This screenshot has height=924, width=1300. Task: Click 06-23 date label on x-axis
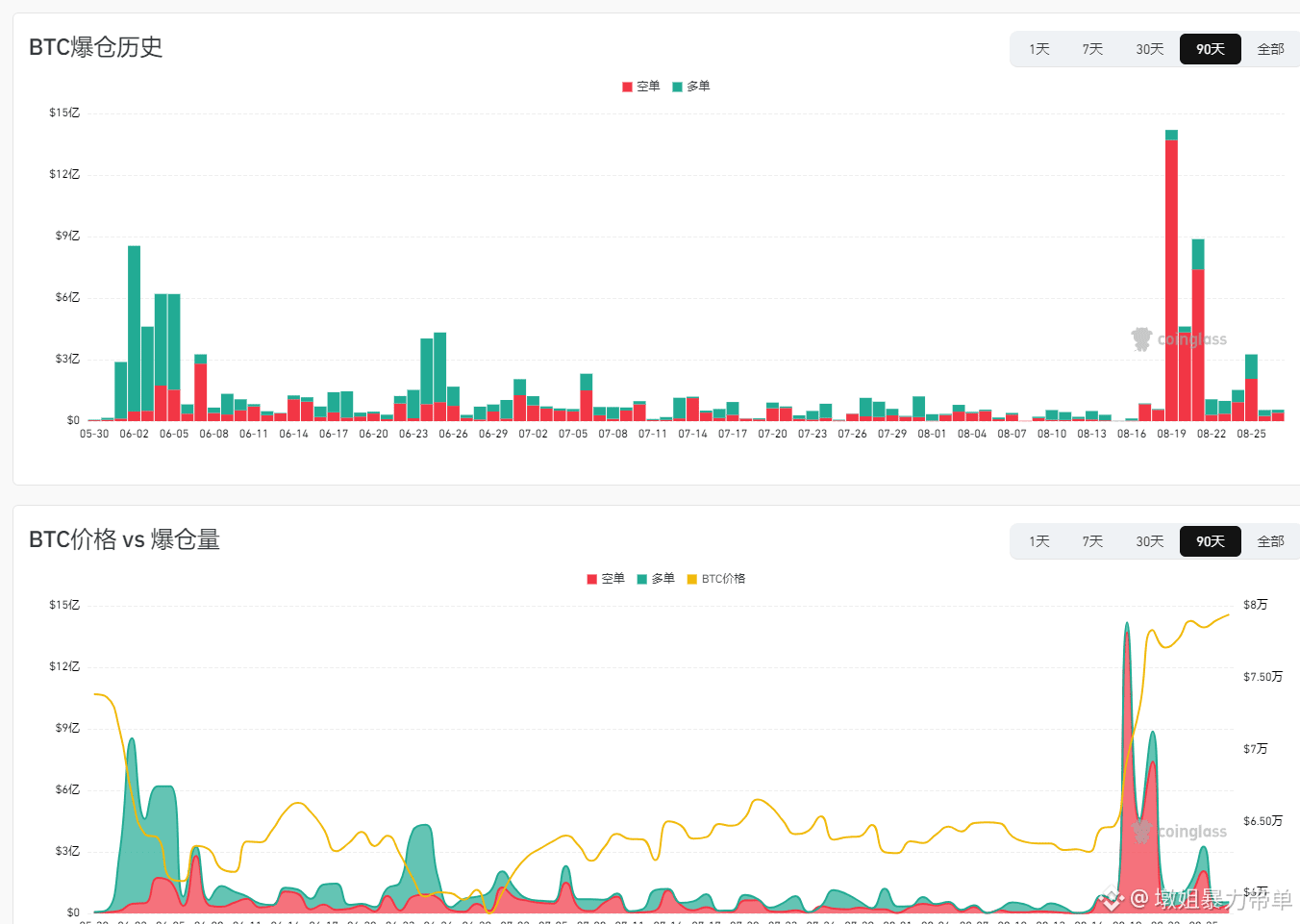[x=413, y=434]
